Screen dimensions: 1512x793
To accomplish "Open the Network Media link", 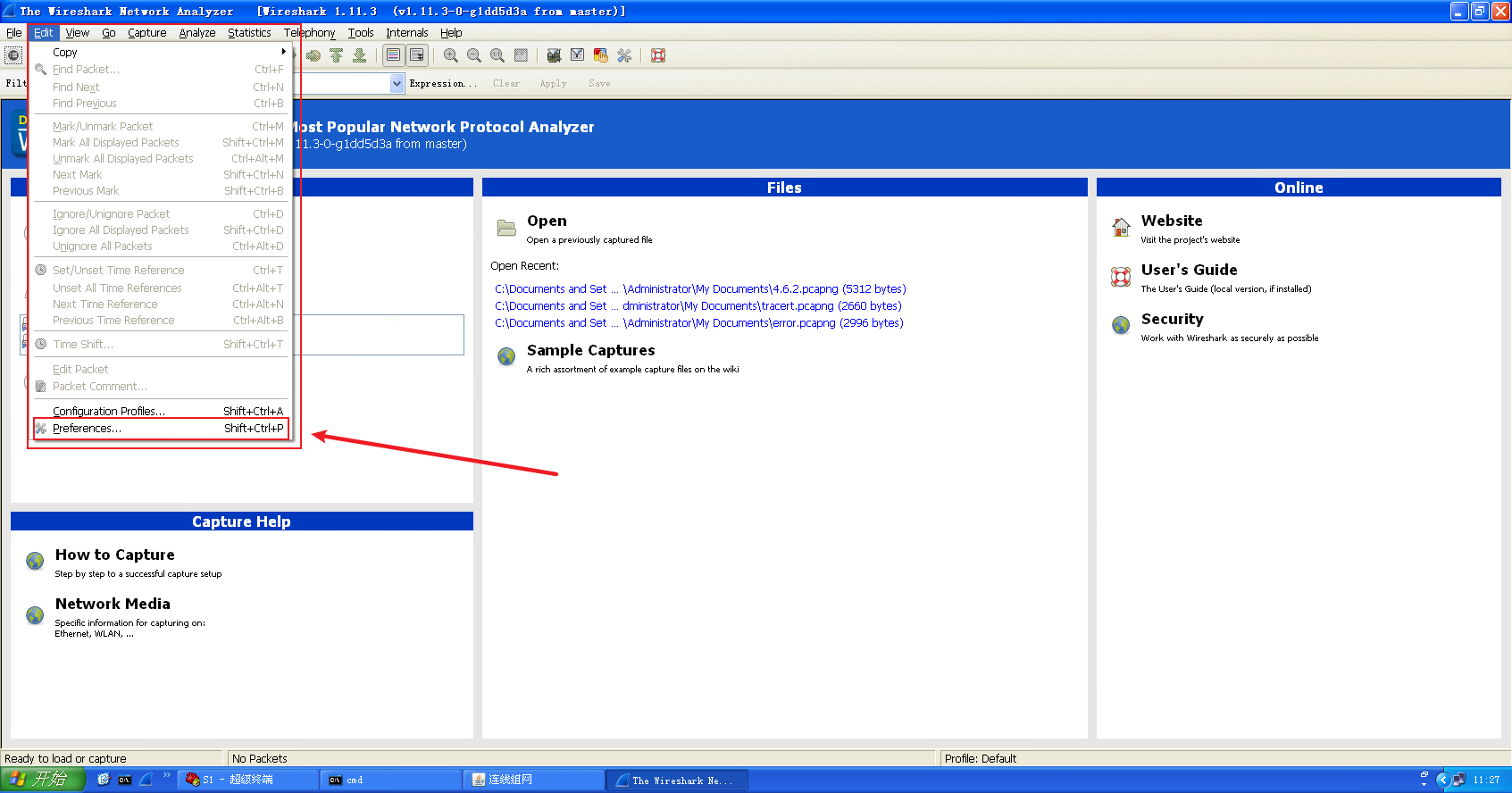I will point(113,604).
